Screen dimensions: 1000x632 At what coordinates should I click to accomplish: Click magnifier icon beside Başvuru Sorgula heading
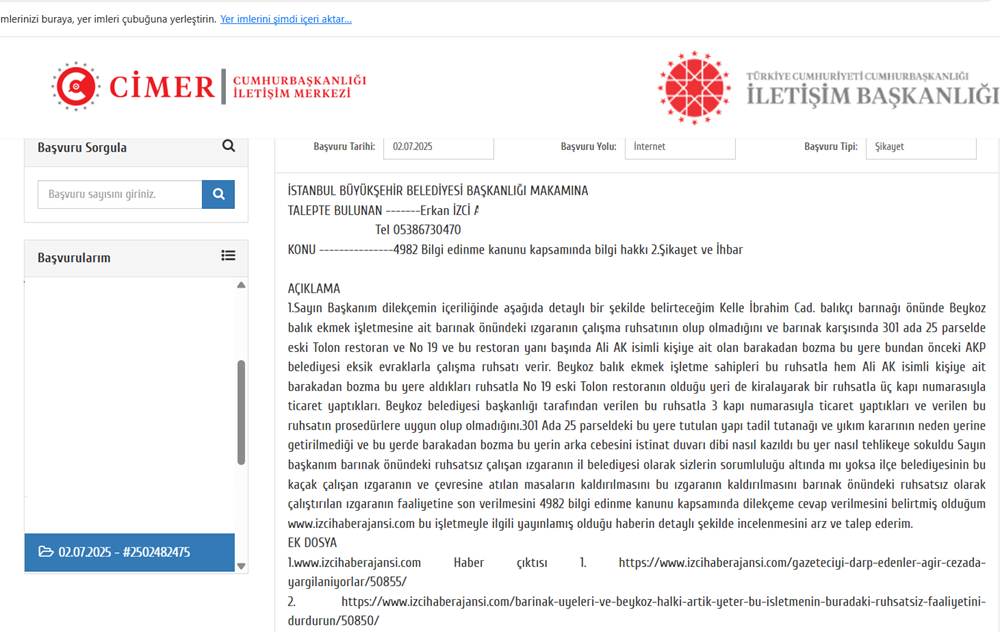point(229,147)
